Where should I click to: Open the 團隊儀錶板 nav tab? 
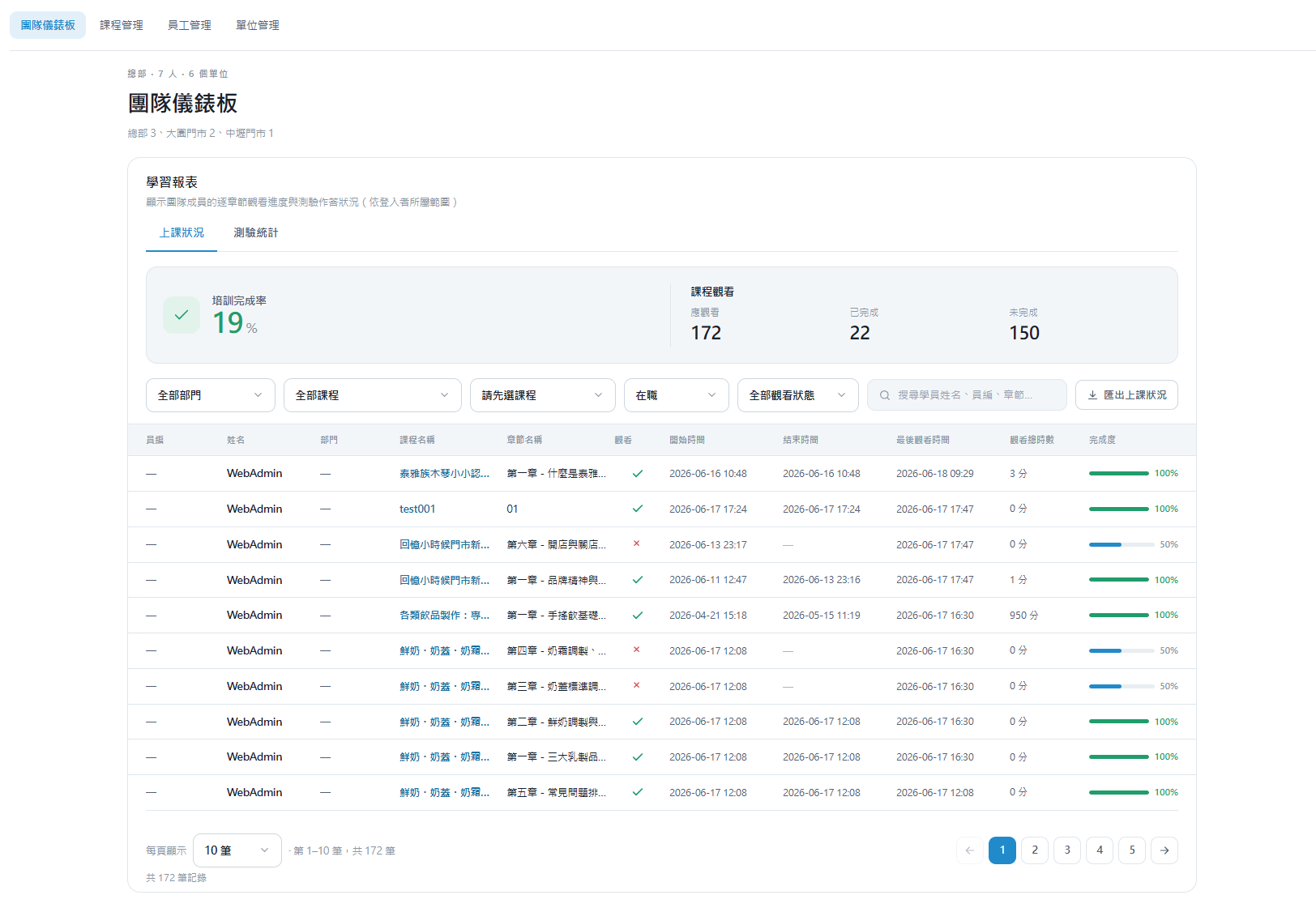(48, 25)
